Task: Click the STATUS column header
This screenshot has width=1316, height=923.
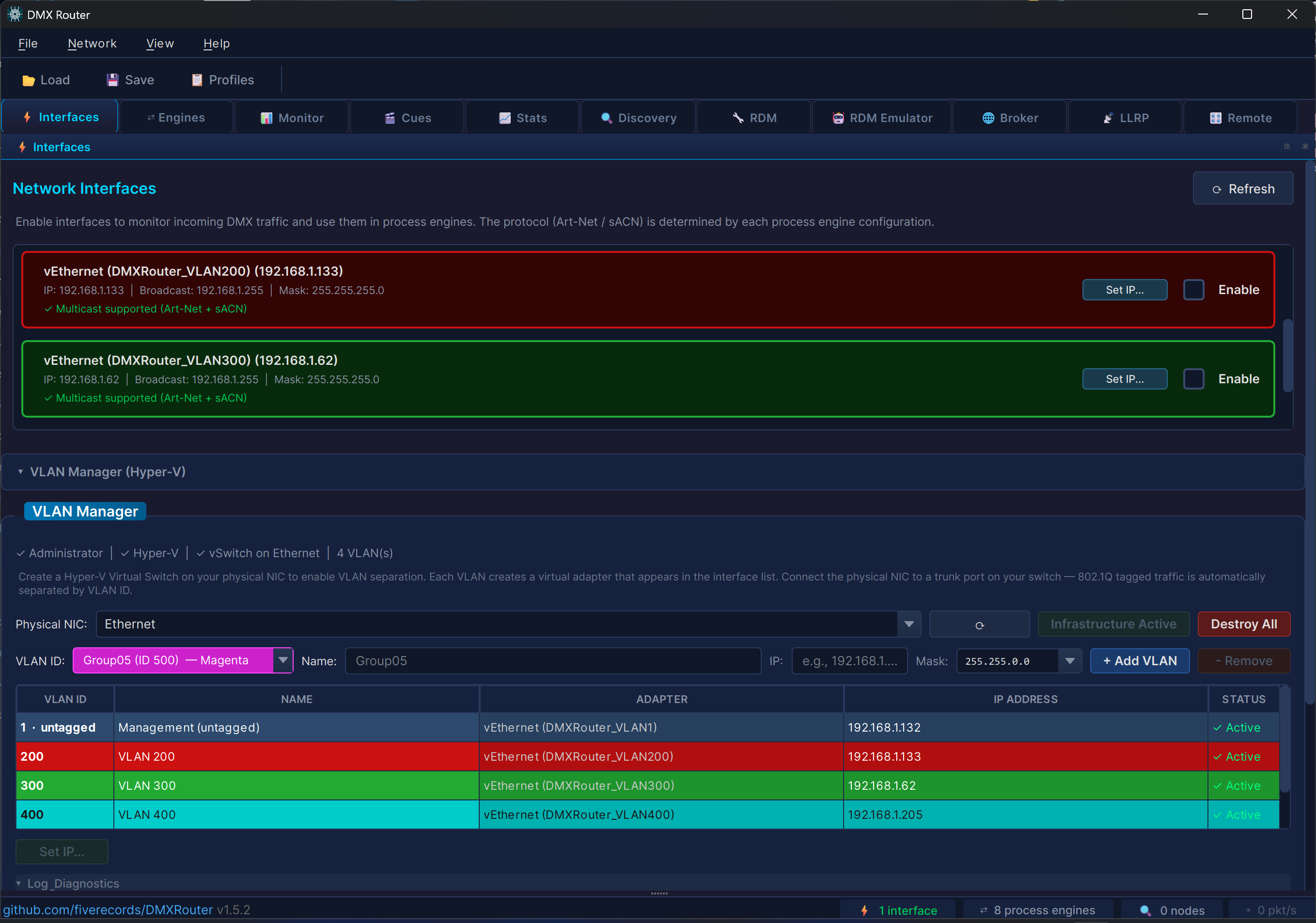Action: coord(1243,700)
